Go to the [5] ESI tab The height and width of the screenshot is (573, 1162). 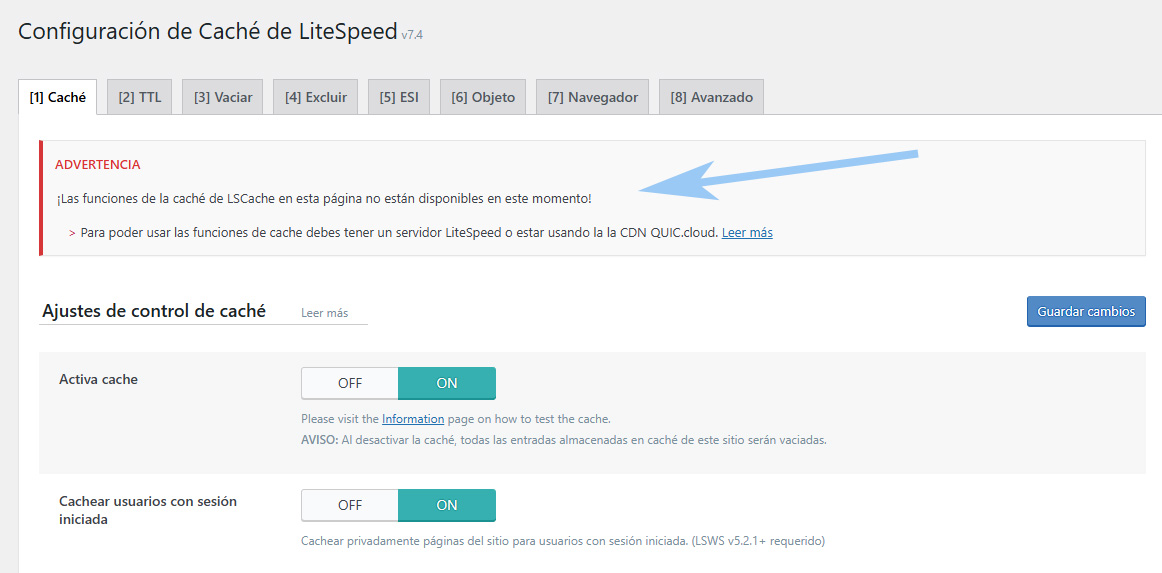398,97
